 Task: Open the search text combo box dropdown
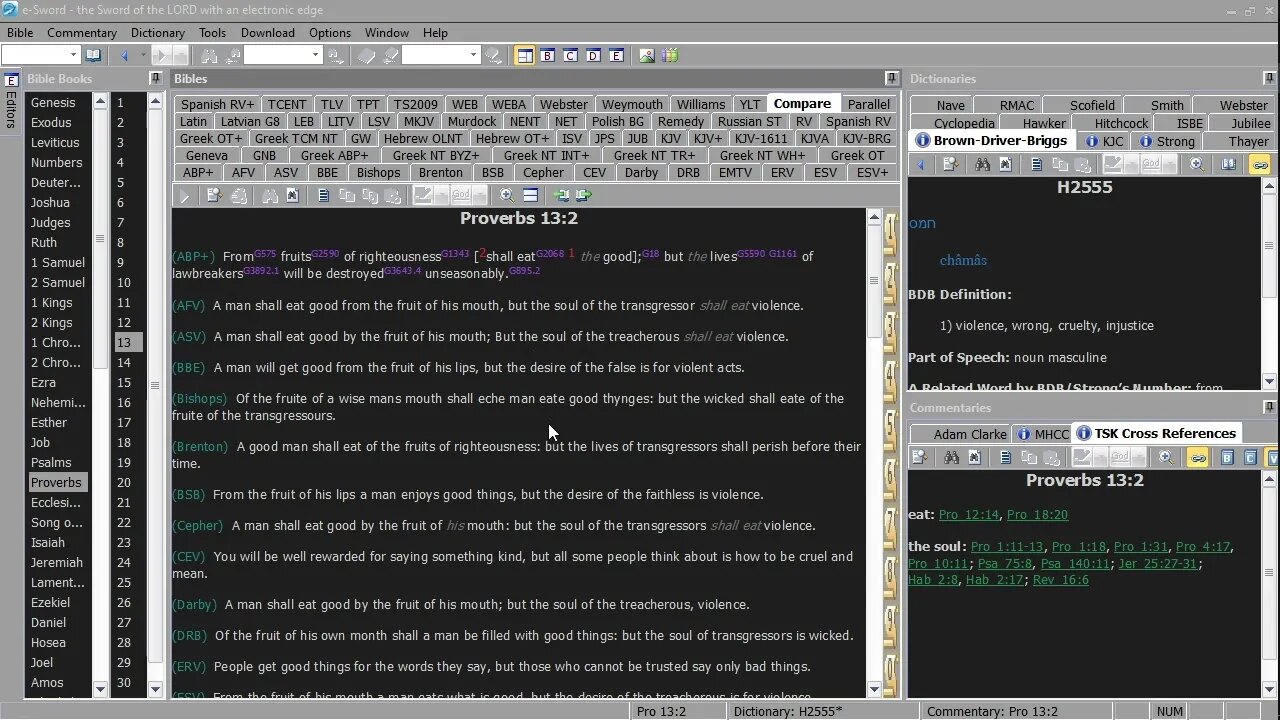pyautogui.click(x=314, y=56)
